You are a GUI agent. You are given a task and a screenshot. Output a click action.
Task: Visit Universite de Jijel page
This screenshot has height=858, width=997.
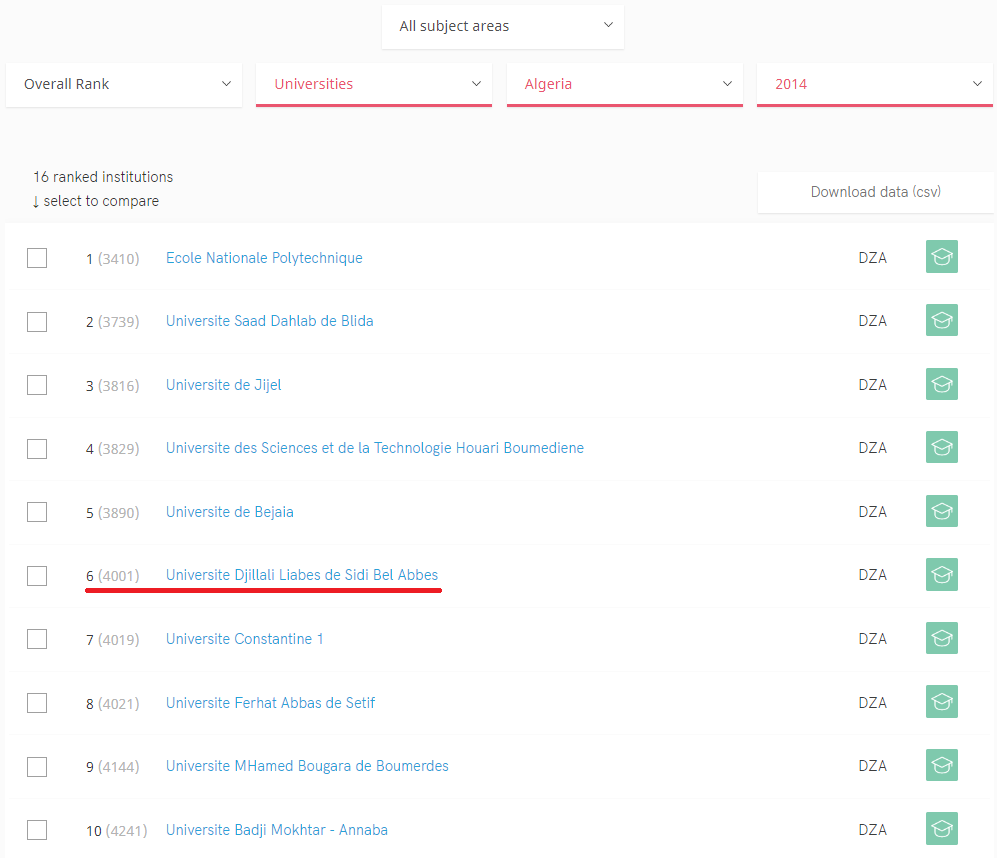(224, 385)
